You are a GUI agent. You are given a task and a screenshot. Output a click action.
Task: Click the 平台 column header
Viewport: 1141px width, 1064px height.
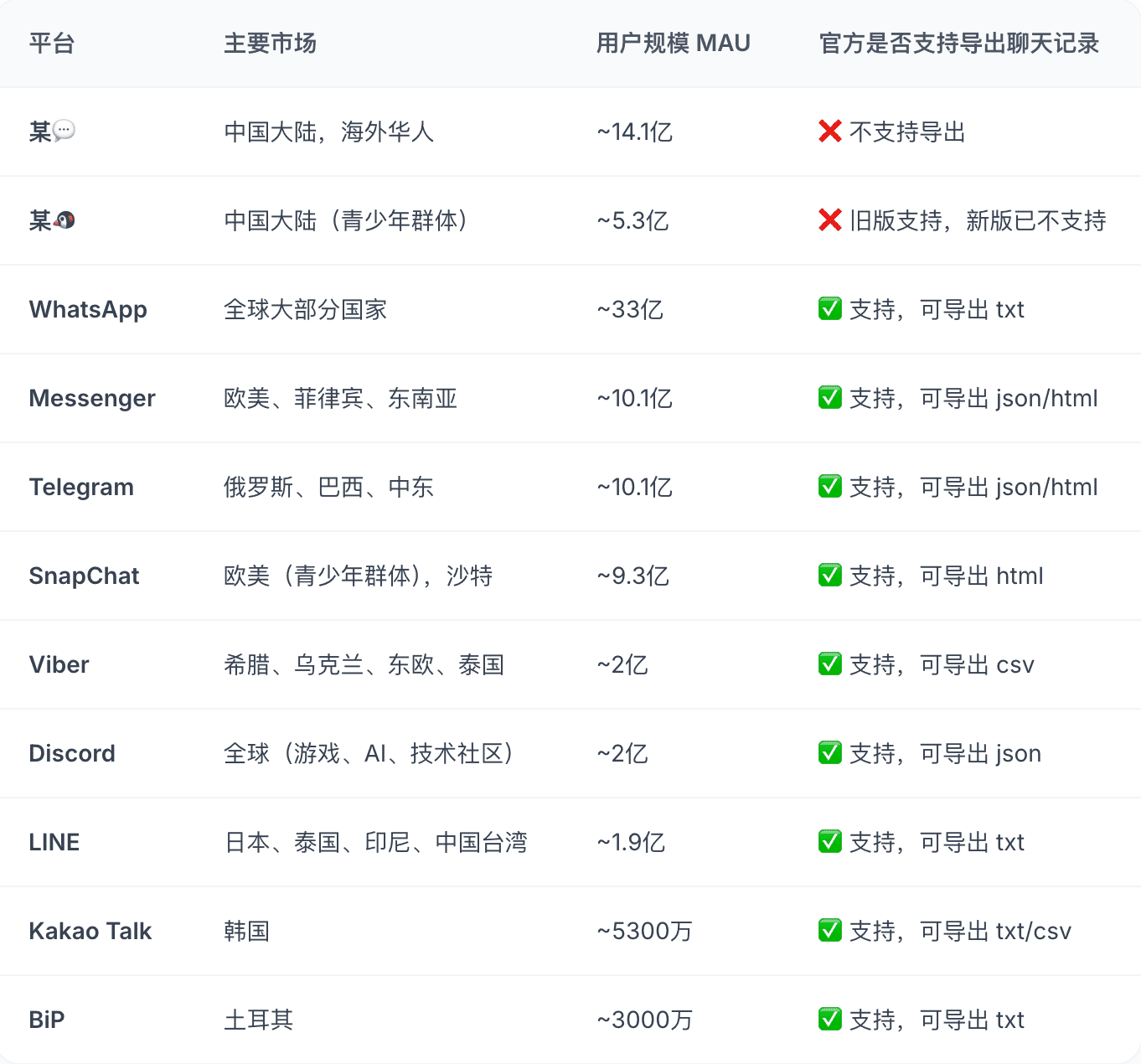click(x=52, y=43)
